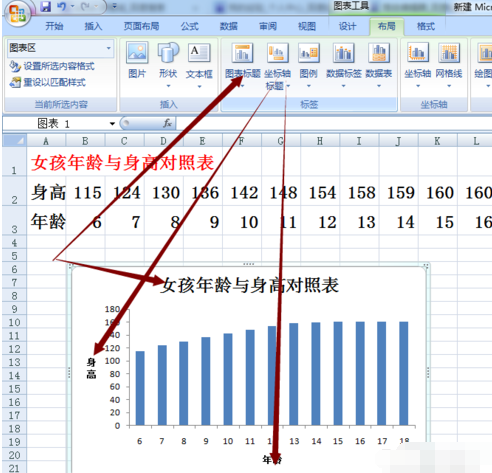Switch to the 插入 ribbon tab
492x473 pixels.
93,26
